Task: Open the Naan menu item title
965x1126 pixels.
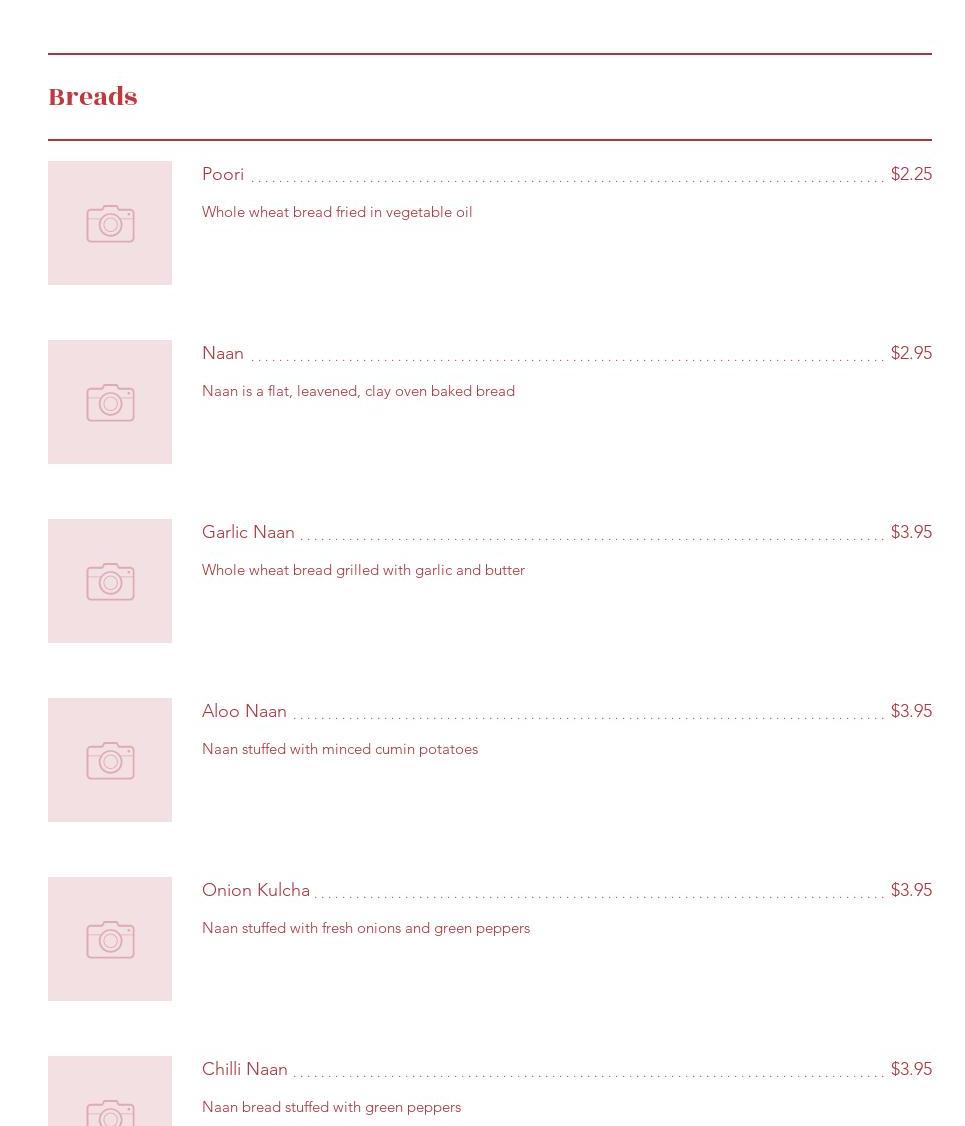Action: tap(223, 353)
